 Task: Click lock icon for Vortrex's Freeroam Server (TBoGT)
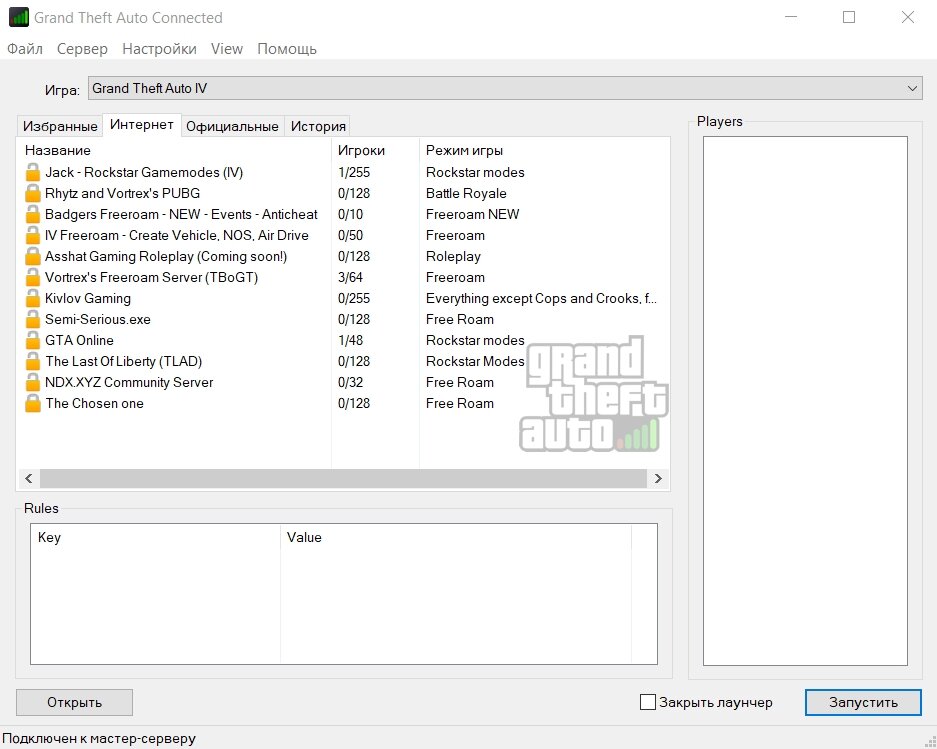pyautogui.click(x=32, y=277)
